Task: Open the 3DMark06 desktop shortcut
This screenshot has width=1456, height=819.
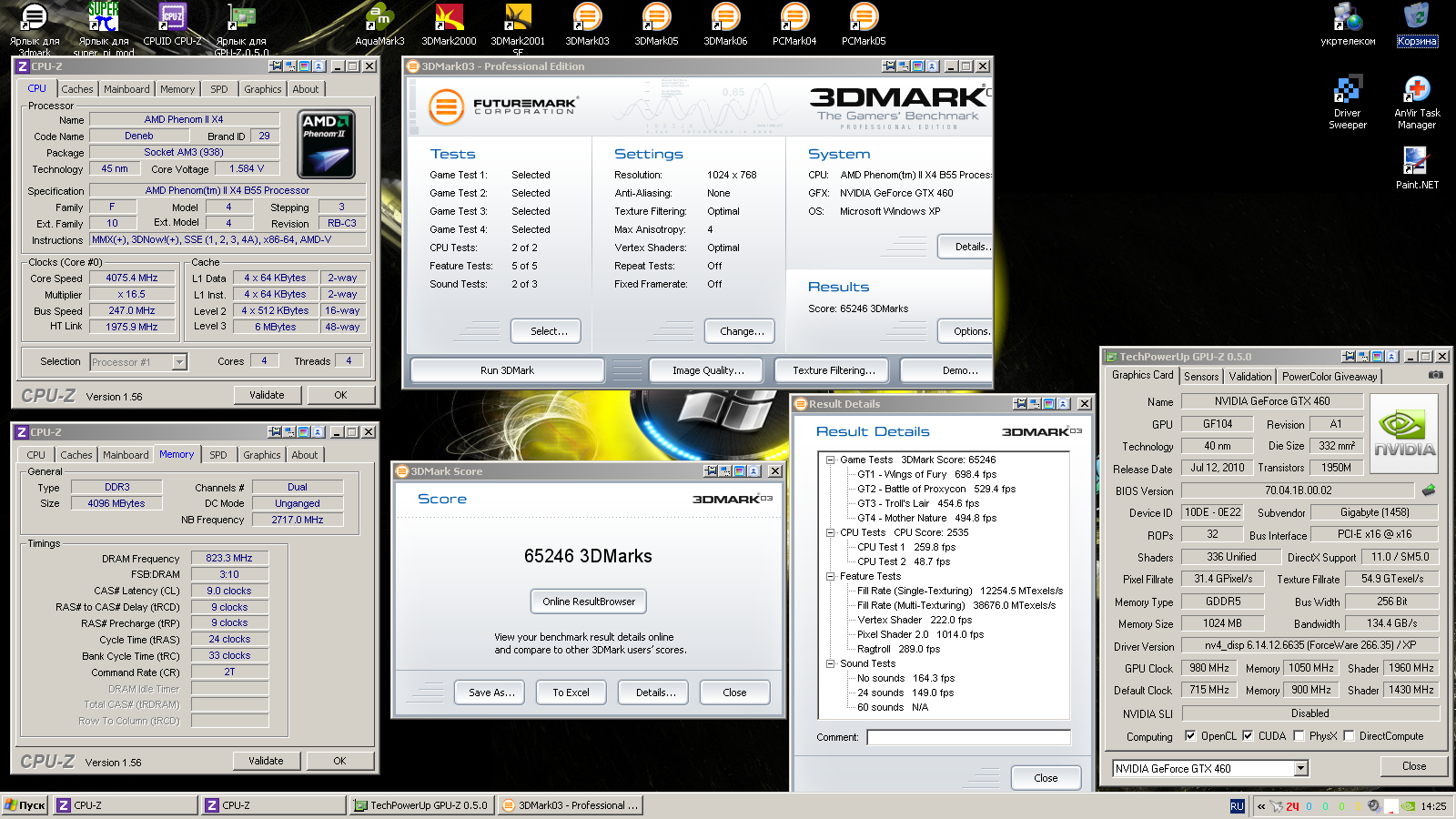Action: tap(725, 25)
